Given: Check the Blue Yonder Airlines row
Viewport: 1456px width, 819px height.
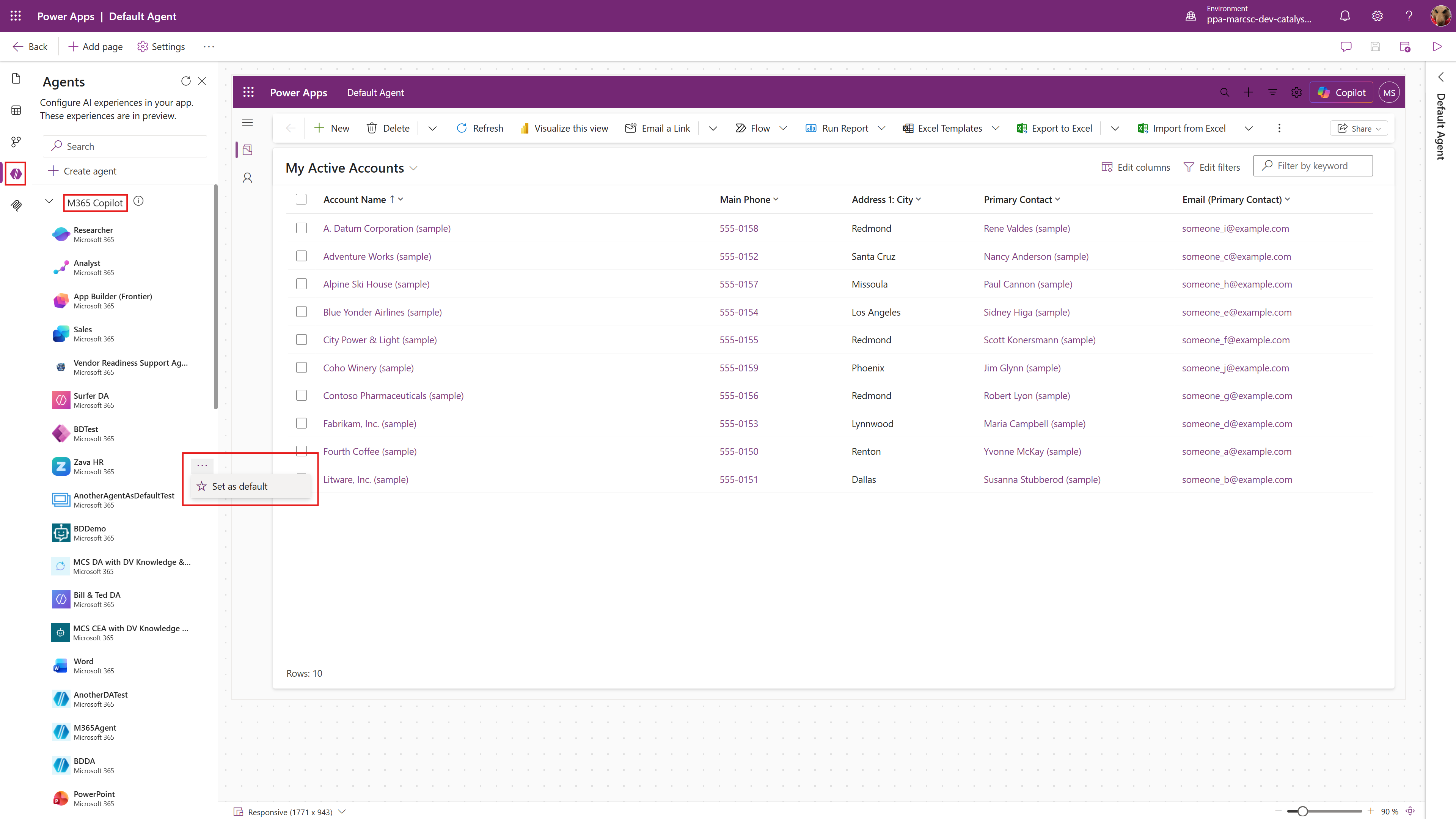Looking at the screenshot, I should pos(301,312).
